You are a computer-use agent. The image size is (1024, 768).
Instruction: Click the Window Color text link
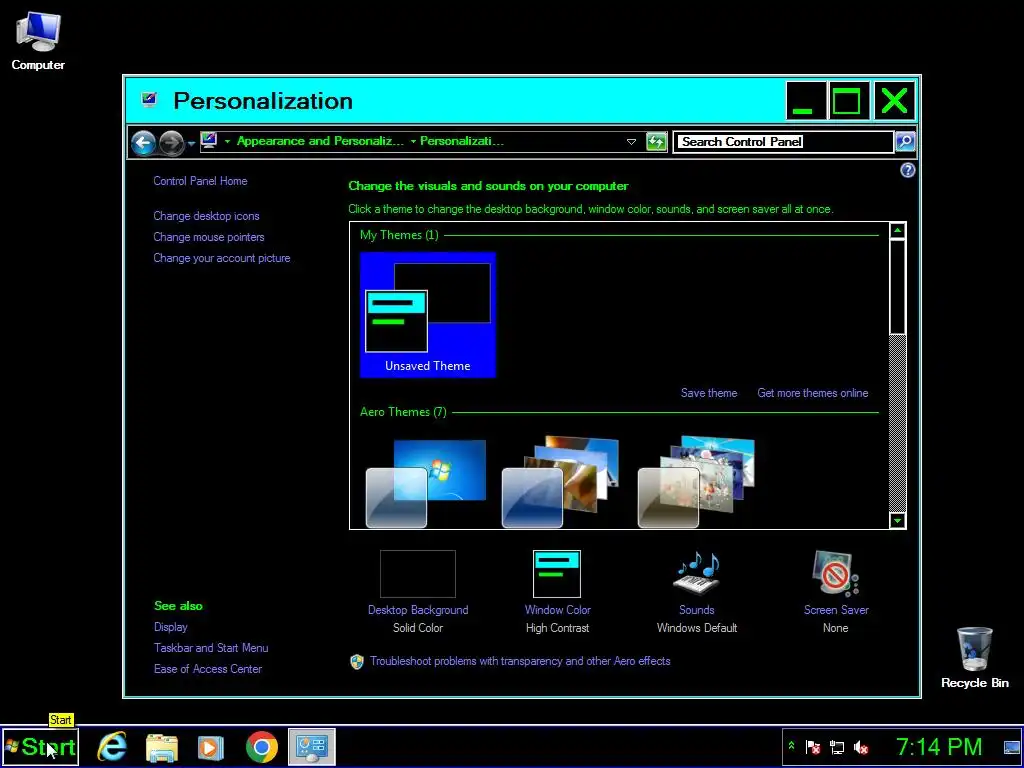557,610
